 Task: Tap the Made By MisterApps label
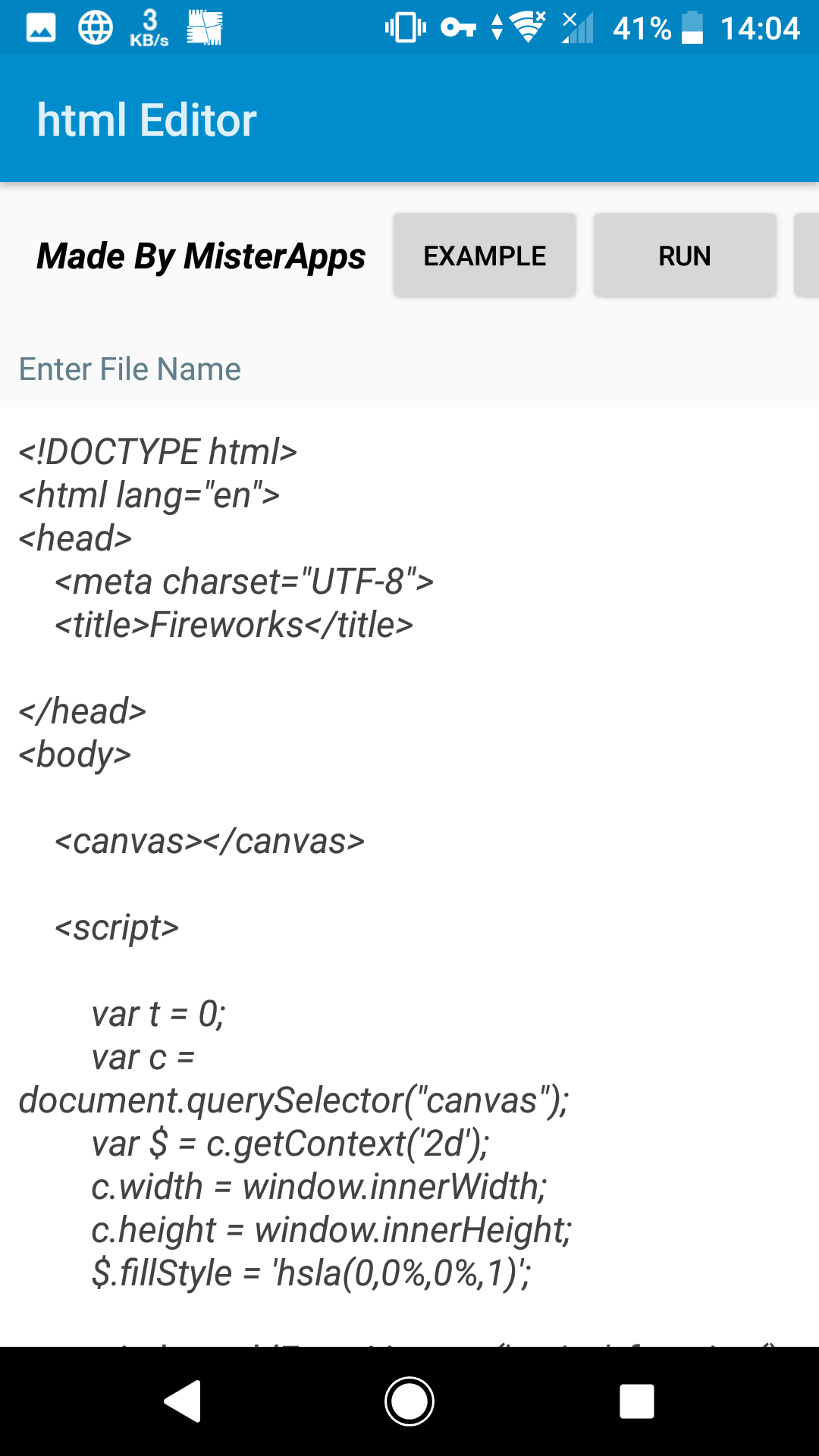click(201, 256)
